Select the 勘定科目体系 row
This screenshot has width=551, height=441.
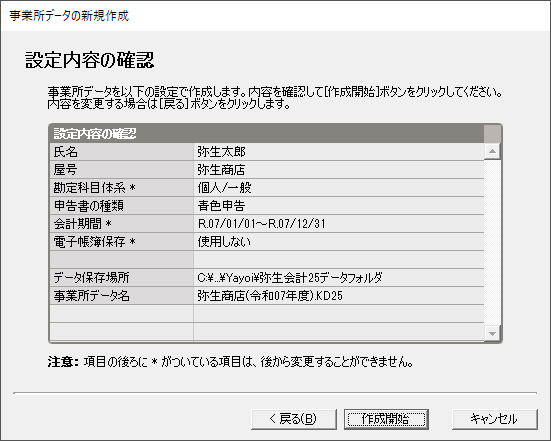(x=267, y=188)
